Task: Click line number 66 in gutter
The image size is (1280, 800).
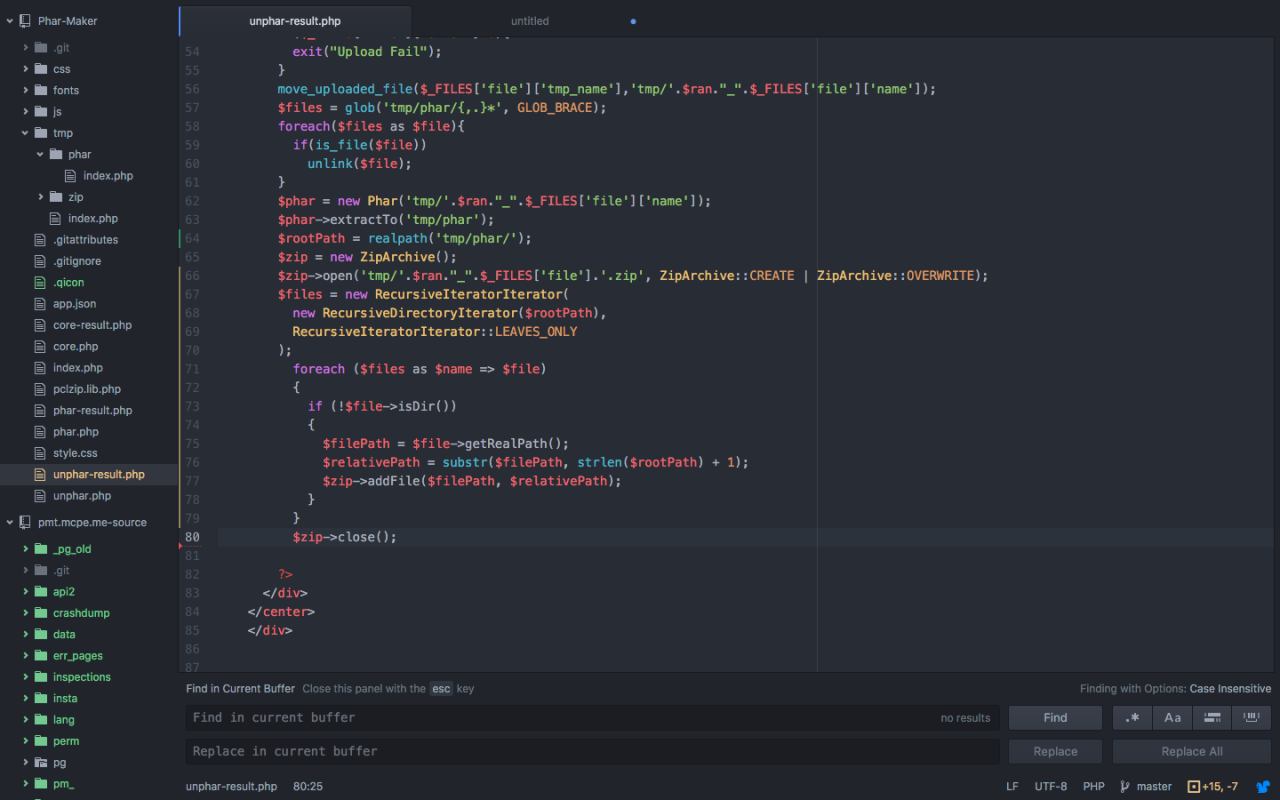Action: [192, 276]
